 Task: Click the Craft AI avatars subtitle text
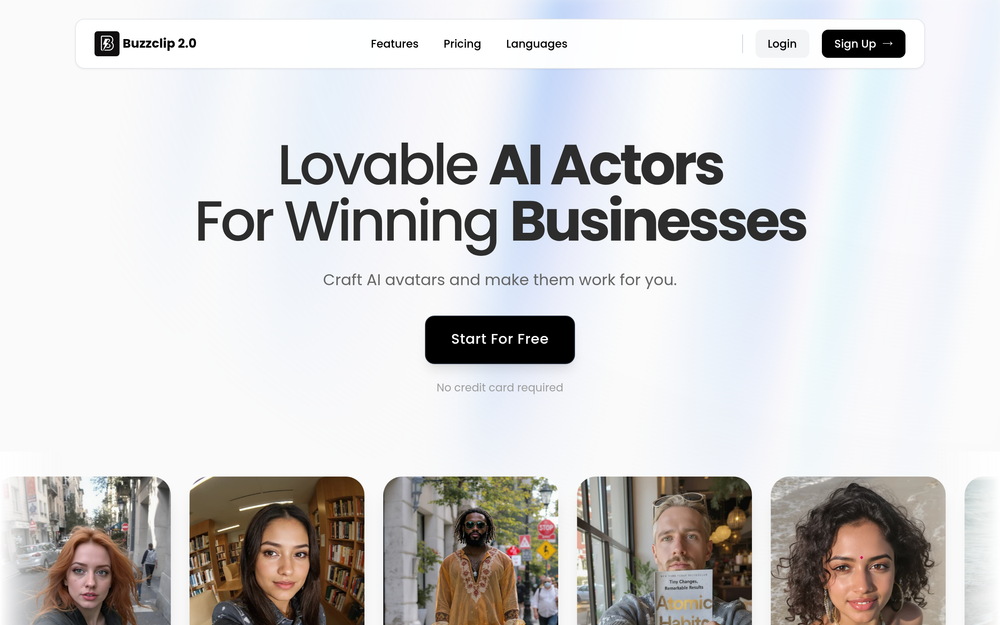499,280
